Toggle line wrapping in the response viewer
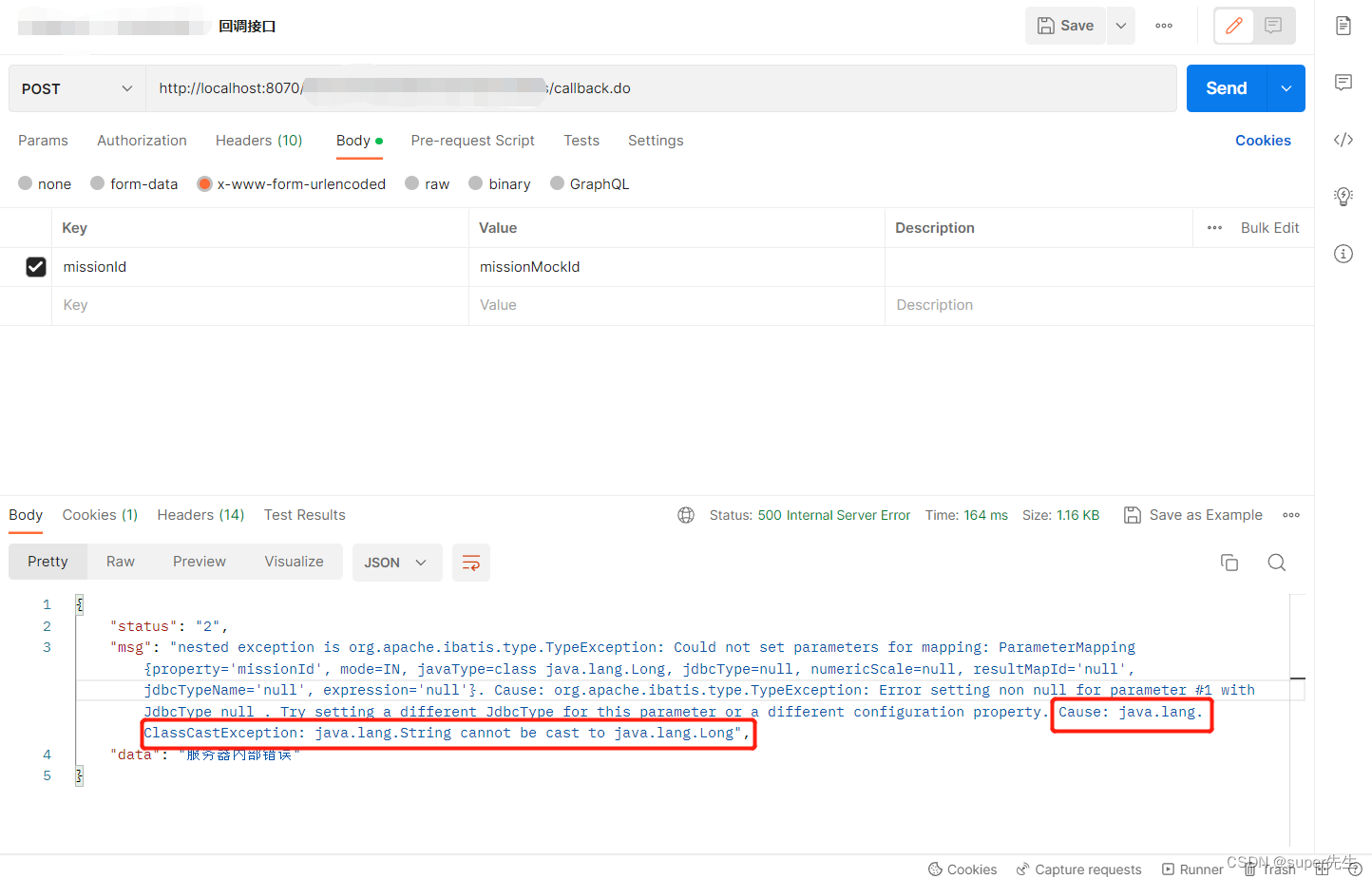 (x=471, y=562)
